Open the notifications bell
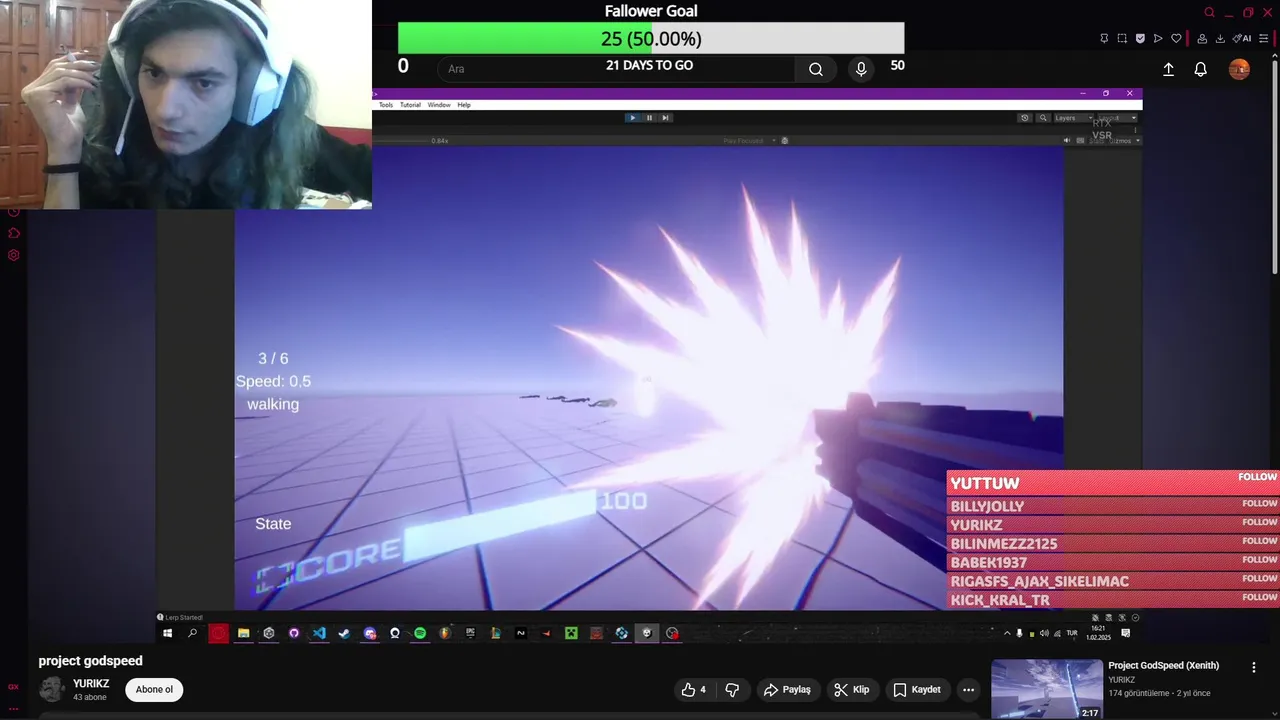The width and height of the screenshot is (1280, 720). 1200,69
